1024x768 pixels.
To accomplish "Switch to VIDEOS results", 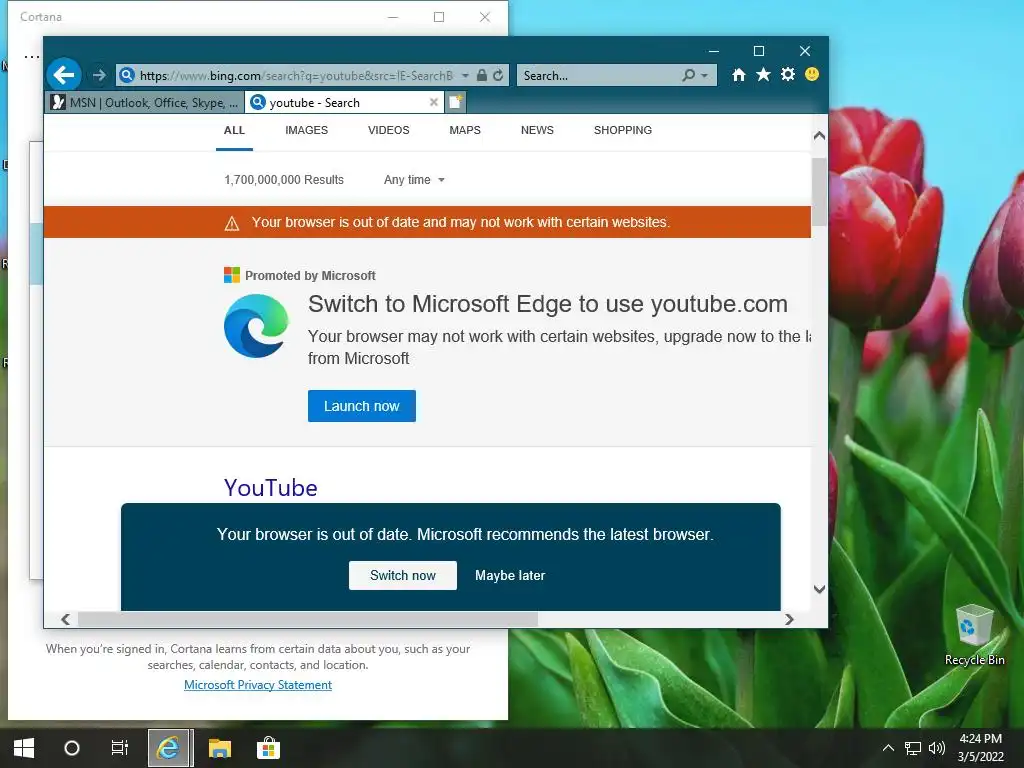I will [x=389, y=130].
